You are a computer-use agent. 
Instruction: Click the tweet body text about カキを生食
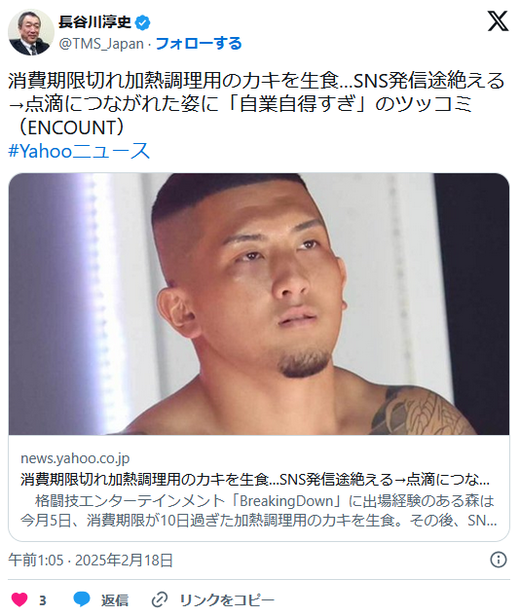coord(256,104)
